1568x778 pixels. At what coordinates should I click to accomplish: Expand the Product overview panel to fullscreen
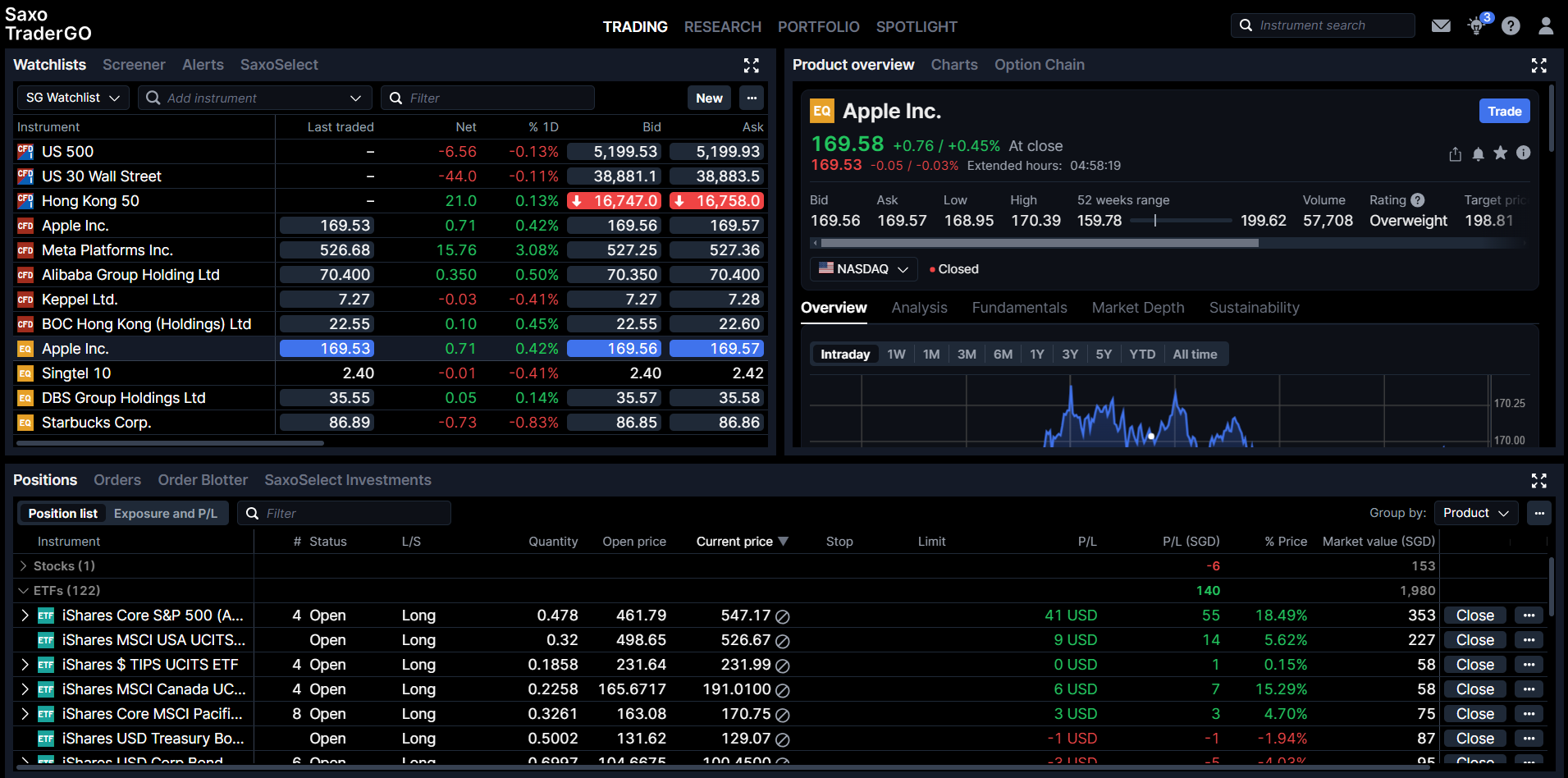point(1539,66)
